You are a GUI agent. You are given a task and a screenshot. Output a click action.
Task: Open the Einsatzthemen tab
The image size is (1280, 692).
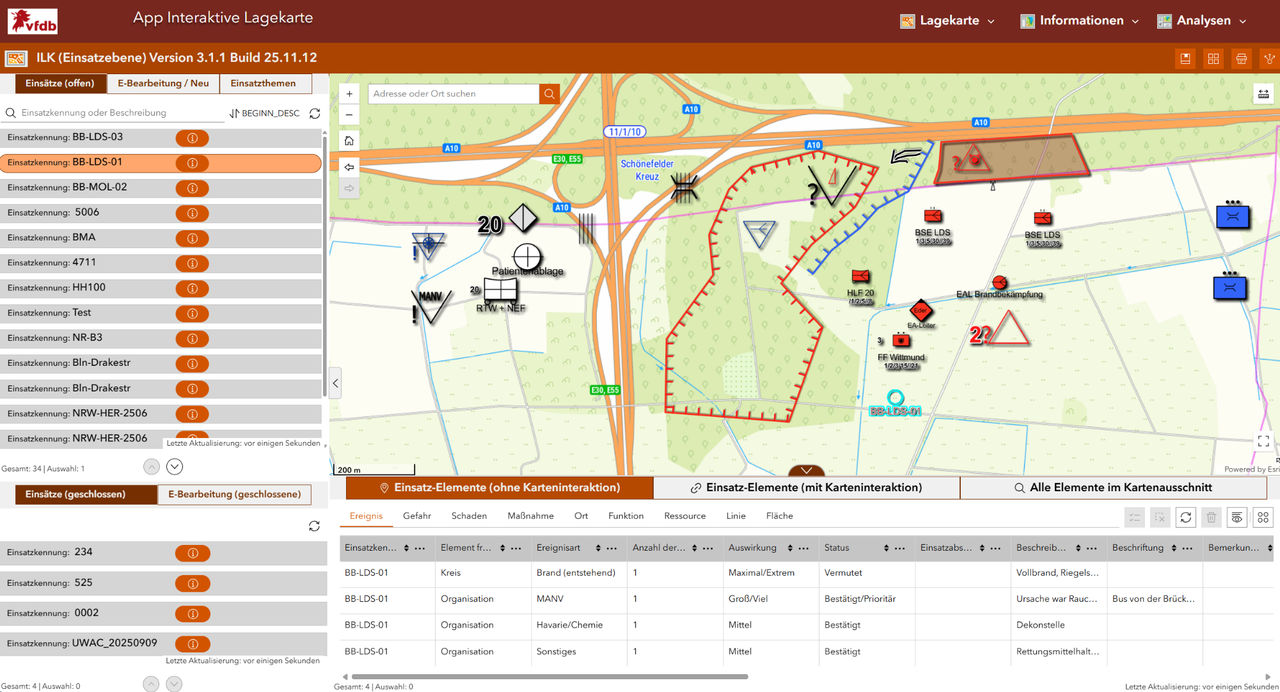coord(263,84)
